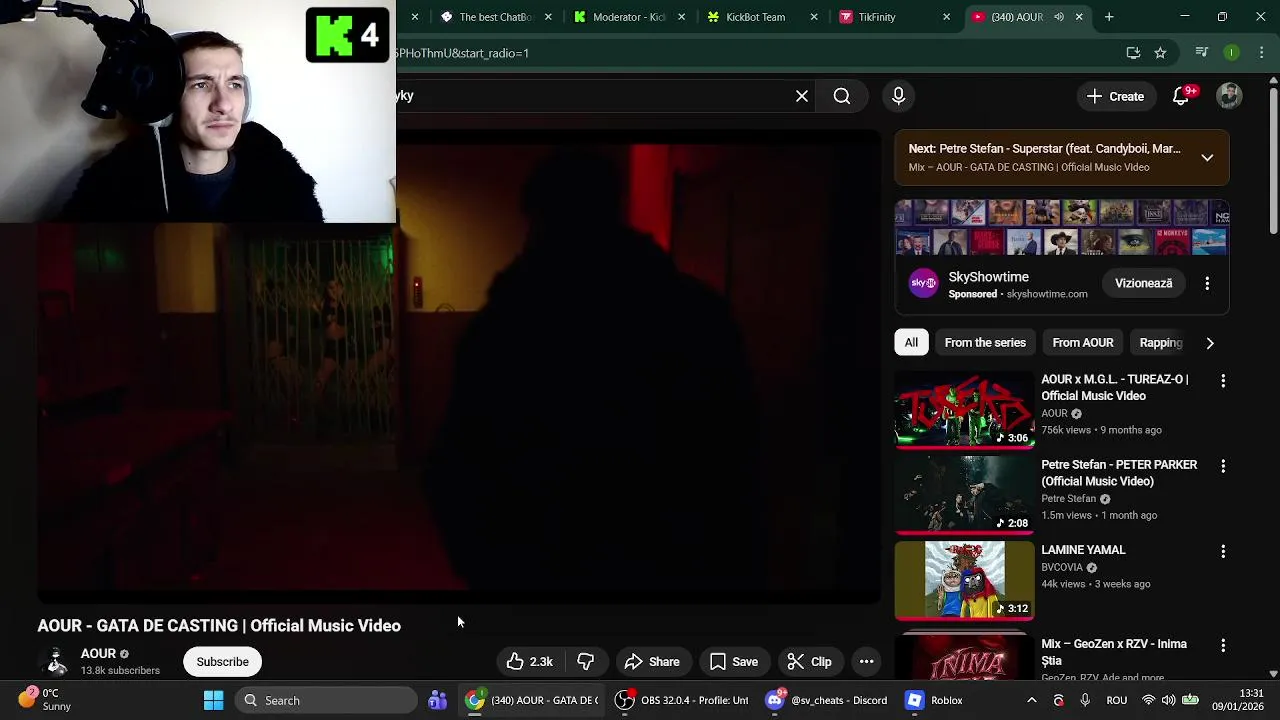Open the weather widget 0°C Sunny
1280x720 pixels.
coord(45,700)
